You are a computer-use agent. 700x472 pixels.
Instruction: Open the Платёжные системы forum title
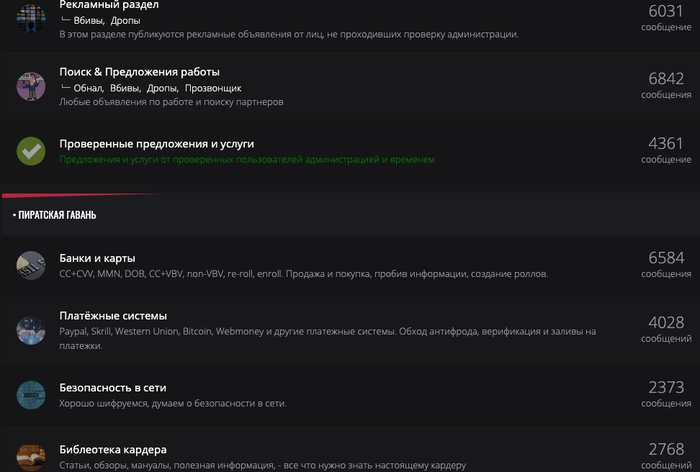[x=113, y=316]
